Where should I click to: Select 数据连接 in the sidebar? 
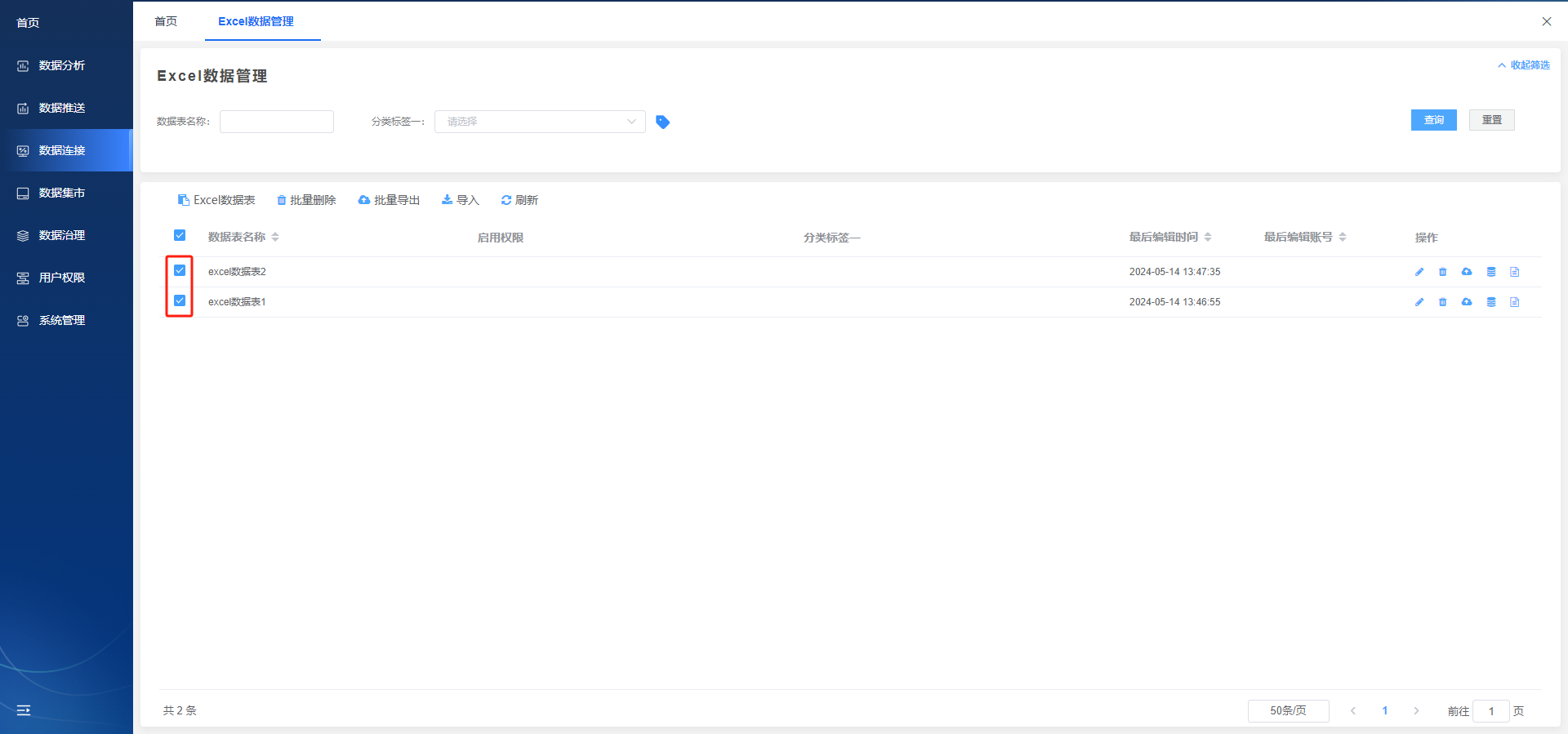(66, 150)
